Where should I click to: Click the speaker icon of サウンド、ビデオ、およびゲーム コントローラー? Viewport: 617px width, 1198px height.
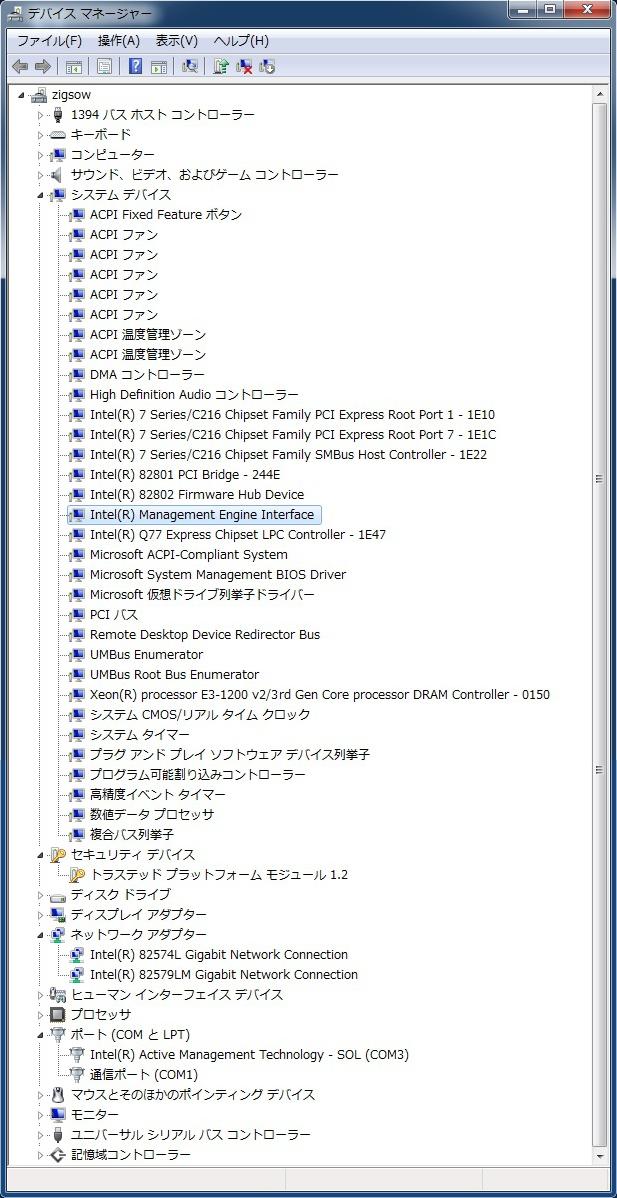tap(58, 175)
